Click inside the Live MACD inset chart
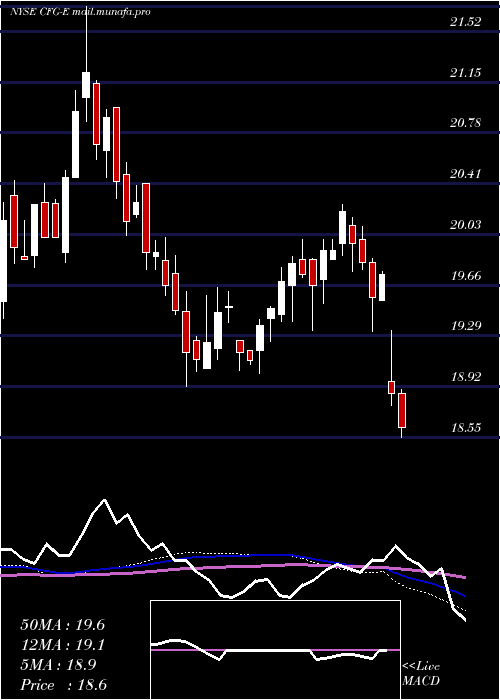 click(x=275, y=650)
